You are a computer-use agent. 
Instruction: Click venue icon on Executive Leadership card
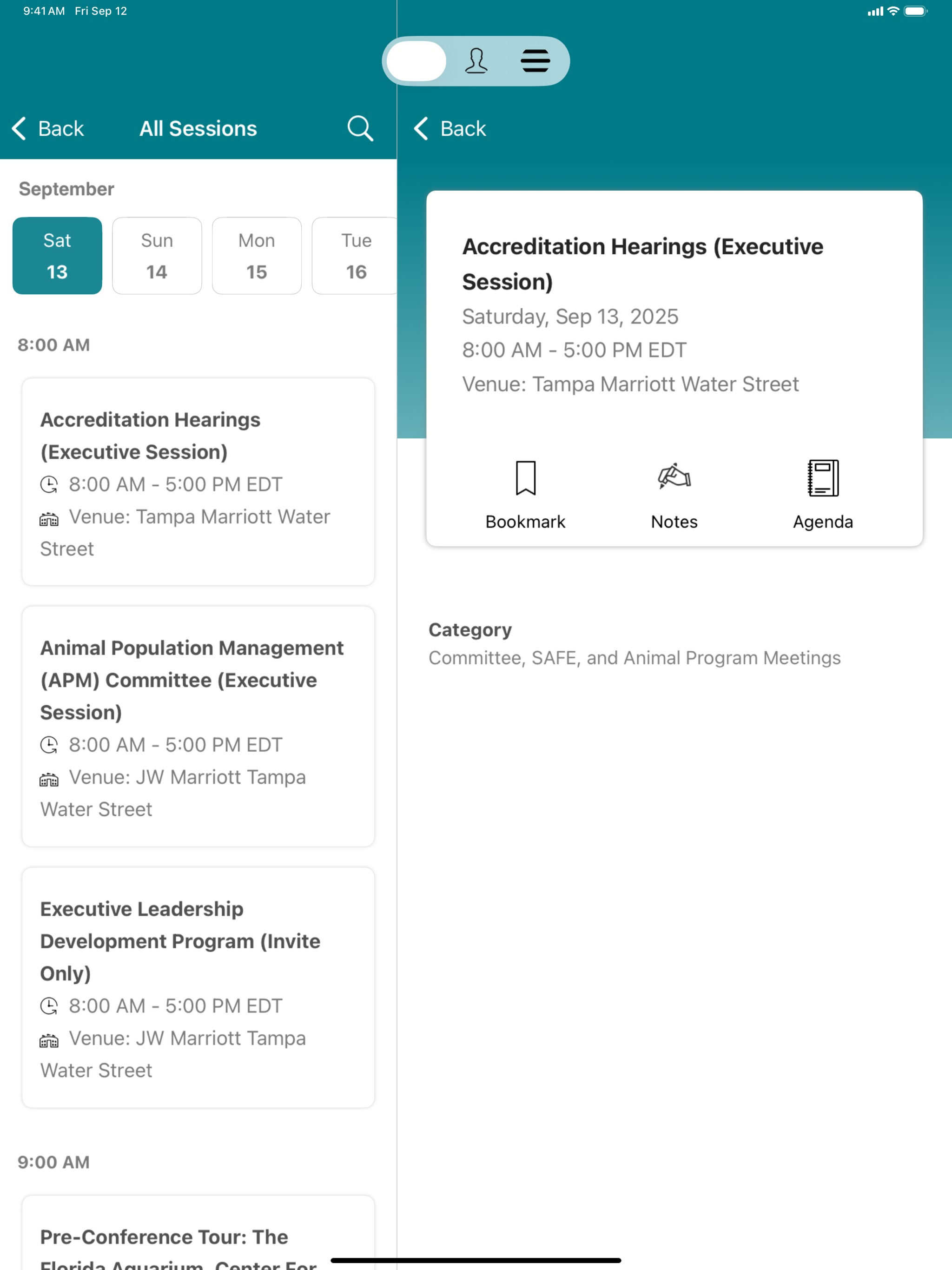click(49, 1040)
